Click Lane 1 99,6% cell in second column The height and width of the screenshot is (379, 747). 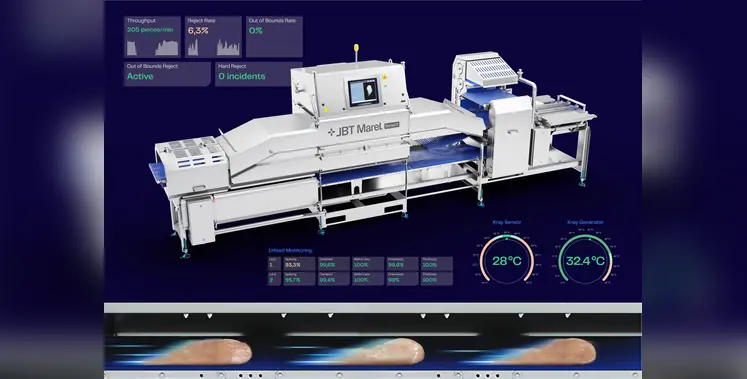[333, 263]
